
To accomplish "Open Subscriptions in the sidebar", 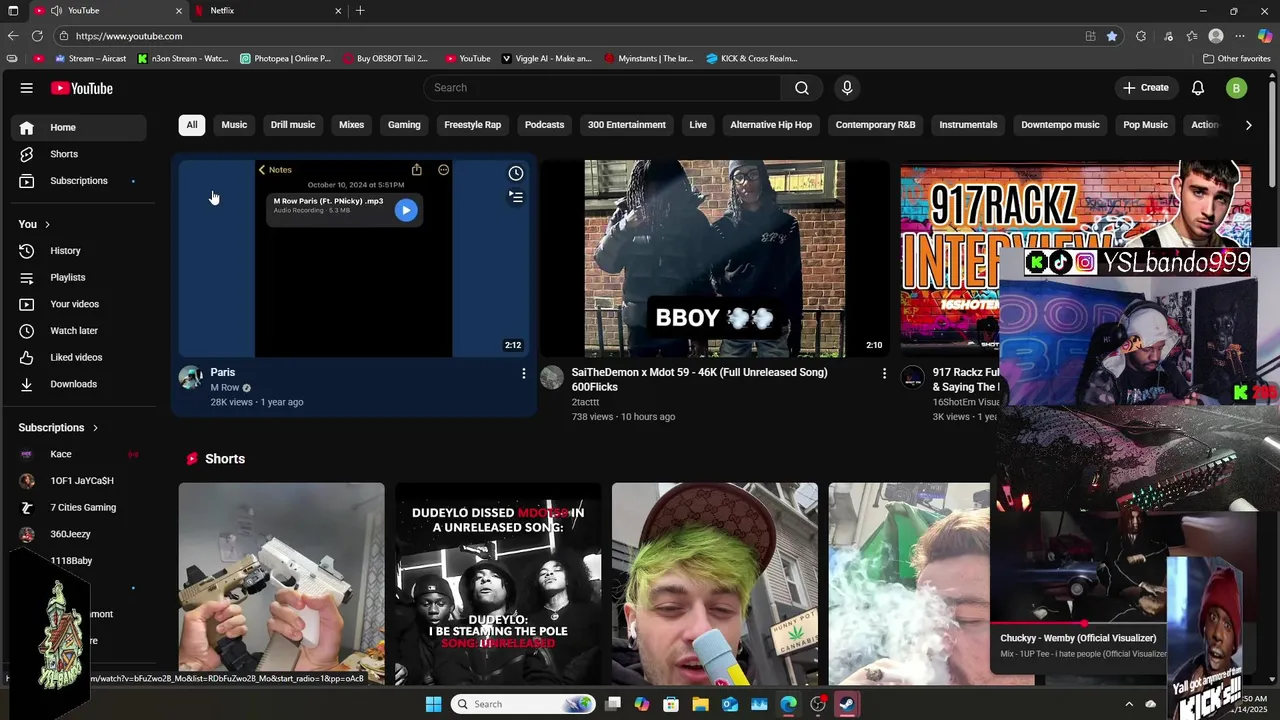I will tap(78, 181).
